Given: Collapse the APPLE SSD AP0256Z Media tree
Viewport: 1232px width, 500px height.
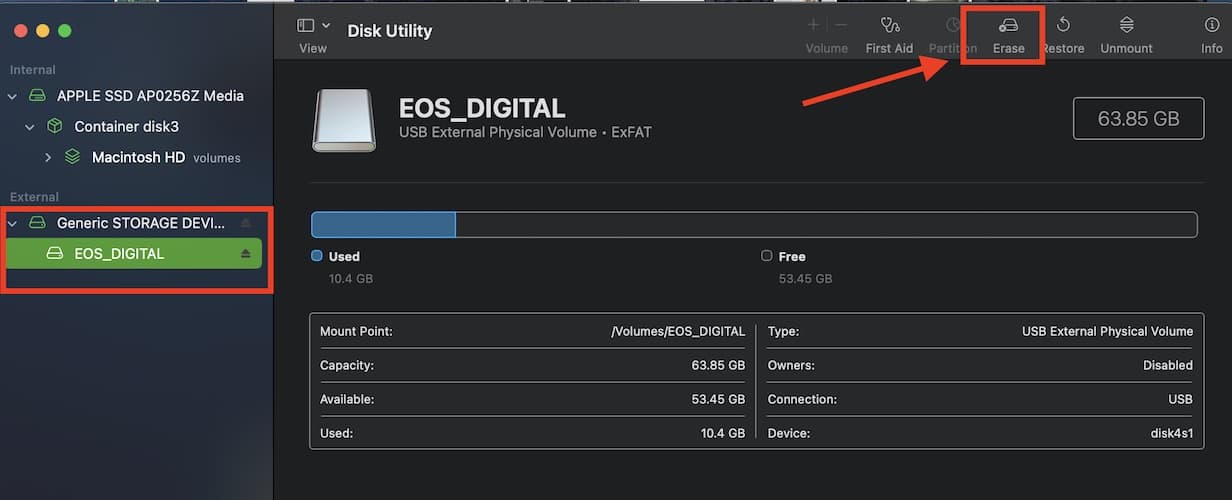Looking at the screenshot, I should pos(12,97).
